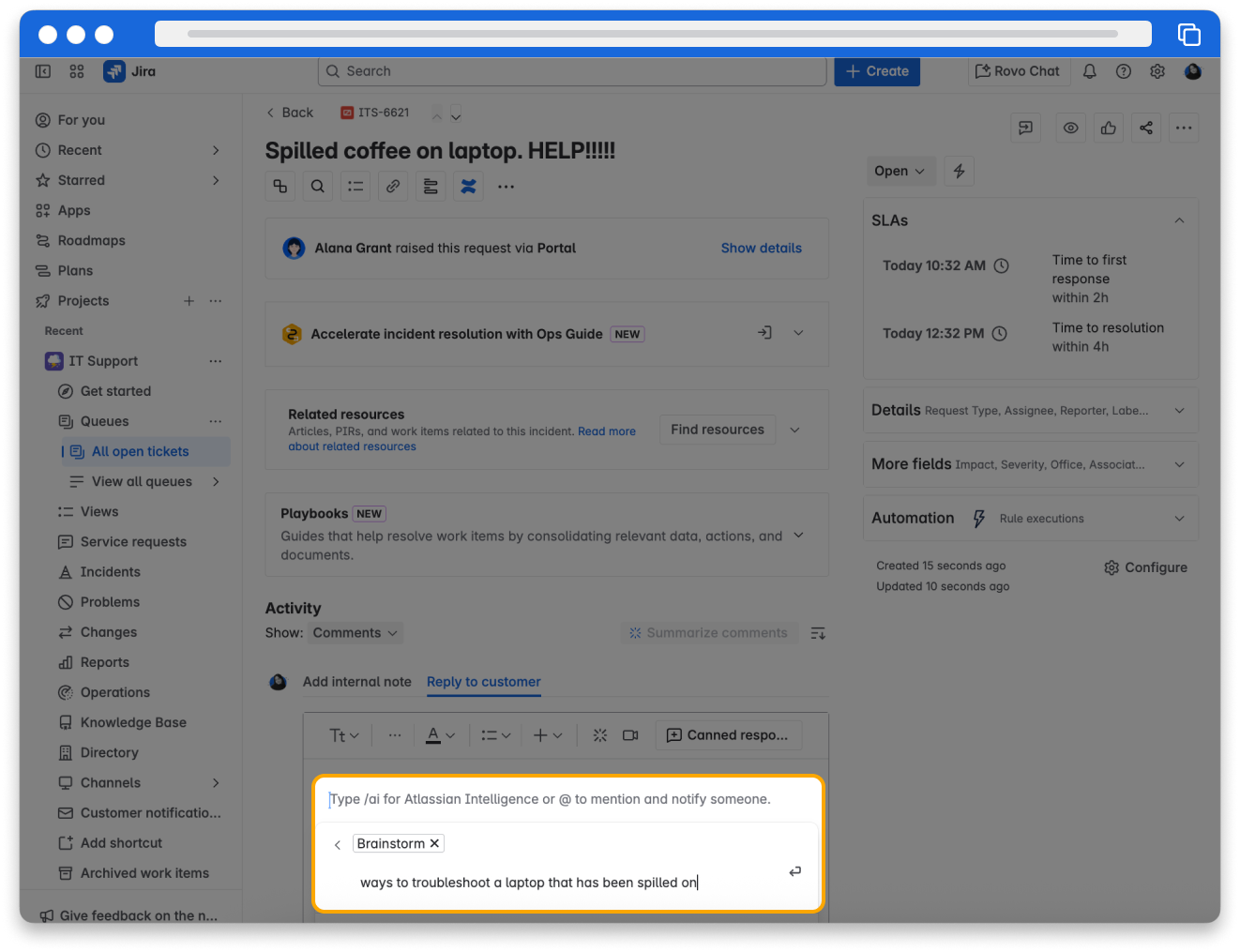Remove the Brainstorm tag
Image resolution: width=1240 pixels, height=952 pixels.
click(434, 843)
